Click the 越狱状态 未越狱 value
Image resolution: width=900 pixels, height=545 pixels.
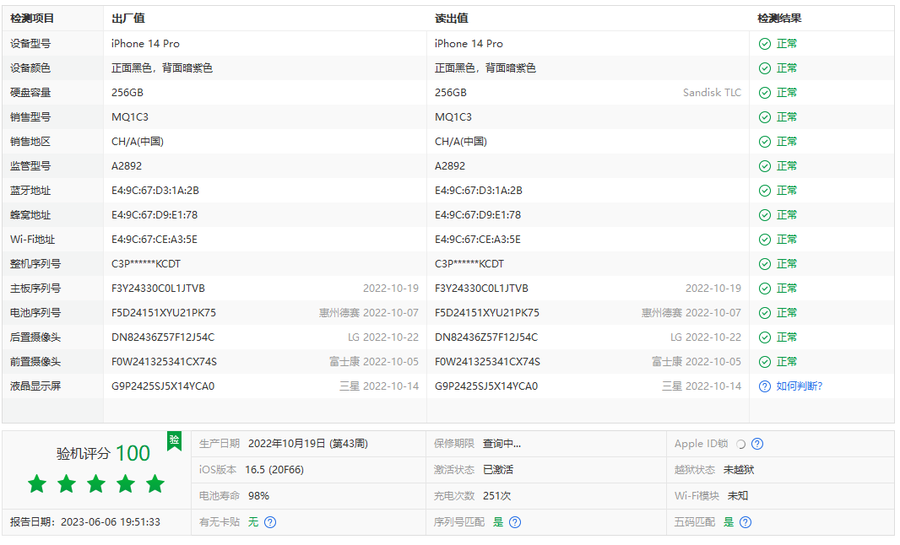click(738, 470)
